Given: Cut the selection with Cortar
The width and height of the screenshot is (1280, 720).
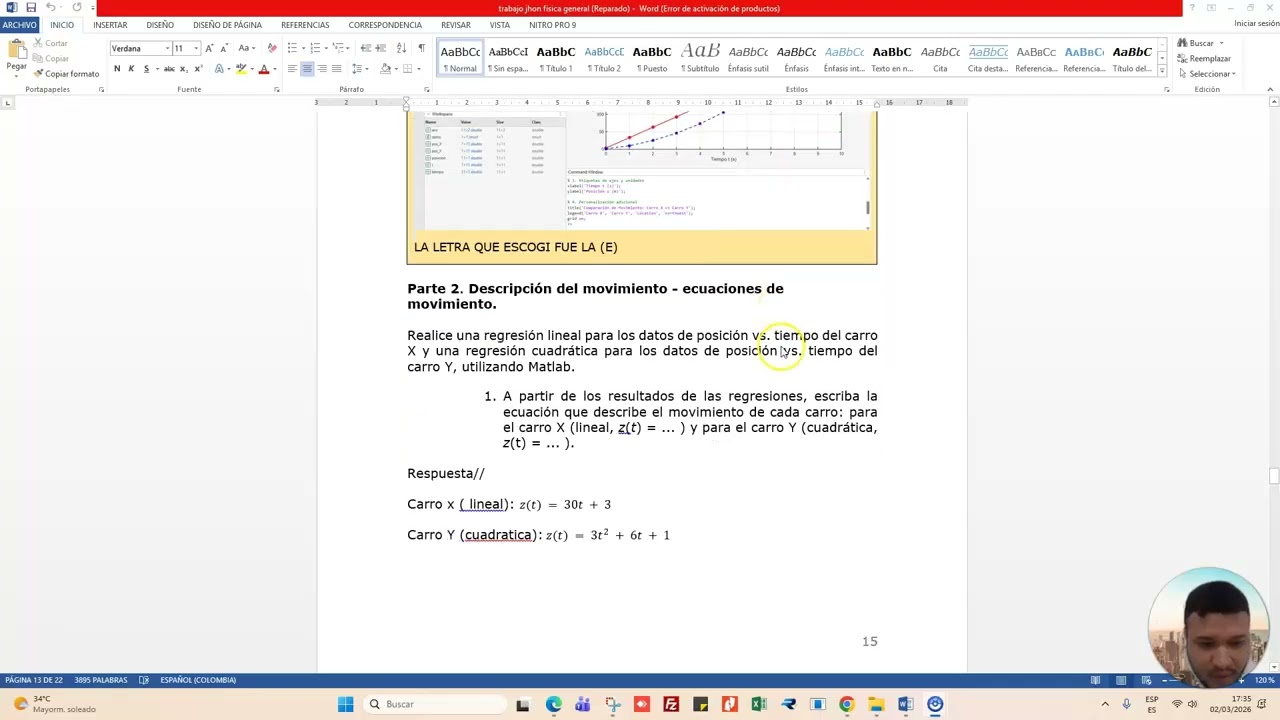Looking at the screenshot, I should (x=50, y=44).
